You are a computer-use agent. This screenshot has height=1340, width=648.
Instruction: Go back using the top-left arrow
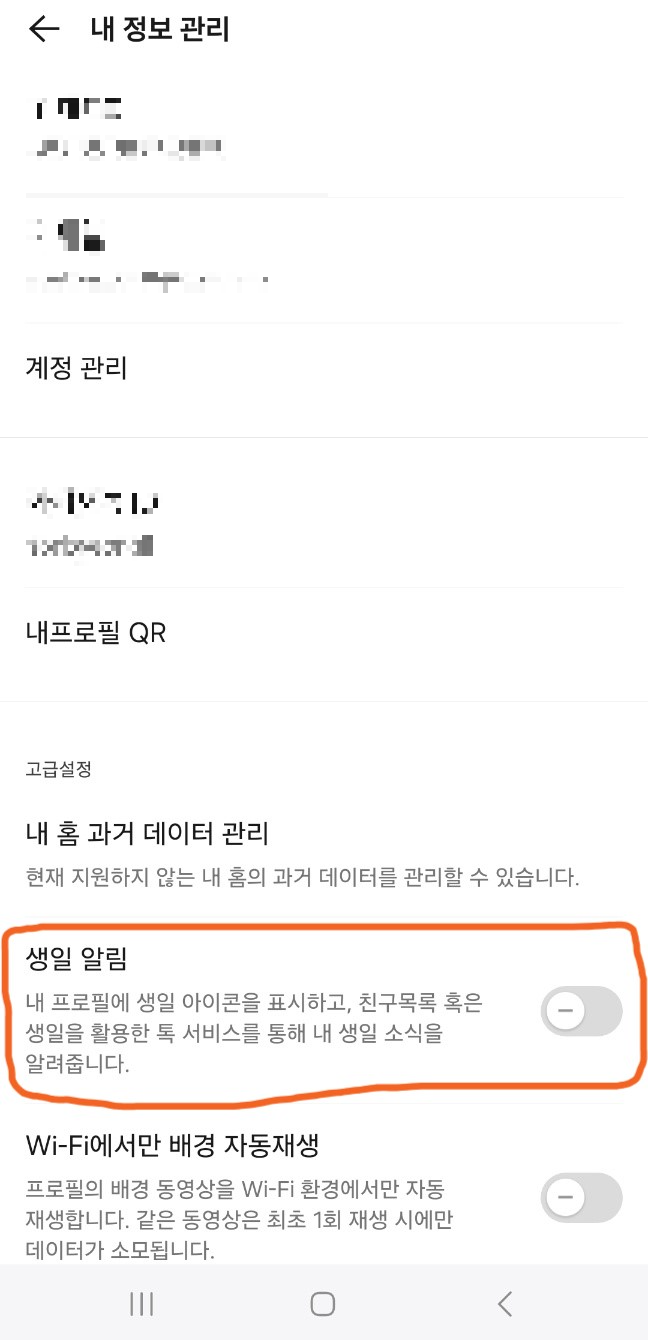pyautogui.click(x=44, y=30)
